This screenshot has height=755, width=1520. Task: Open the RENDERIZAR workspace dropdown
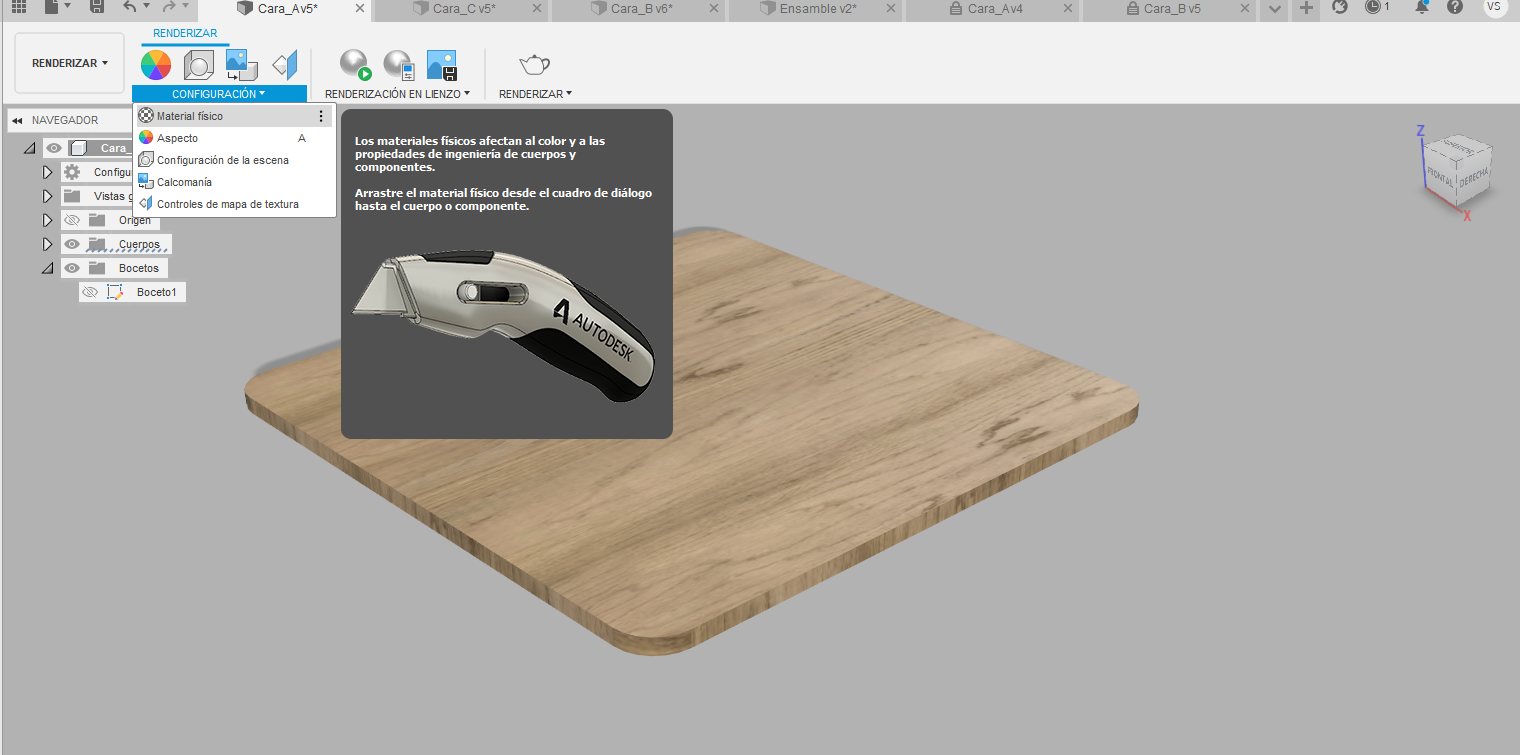[70, 63]
